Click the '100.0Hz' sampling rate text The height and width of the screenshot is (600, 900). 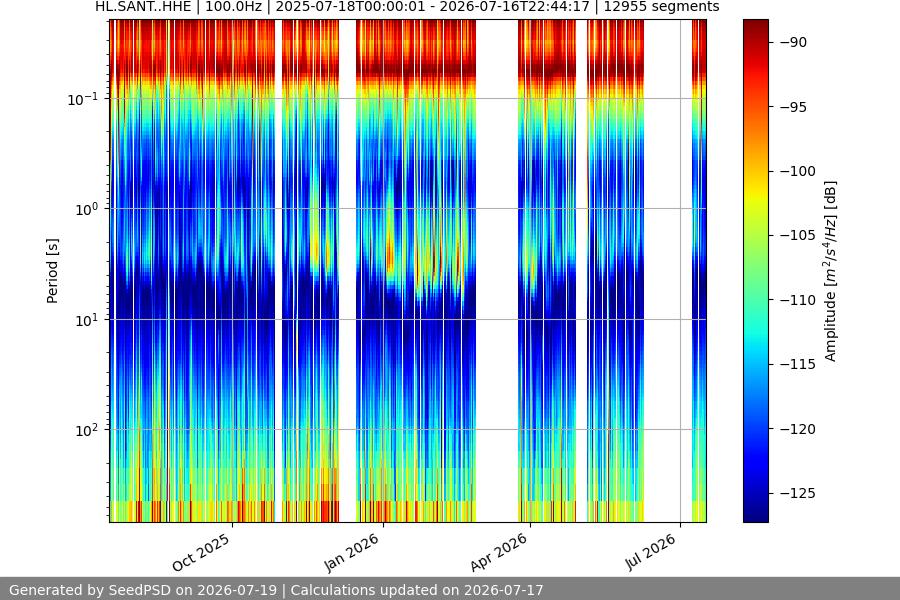tap(234, 7)
